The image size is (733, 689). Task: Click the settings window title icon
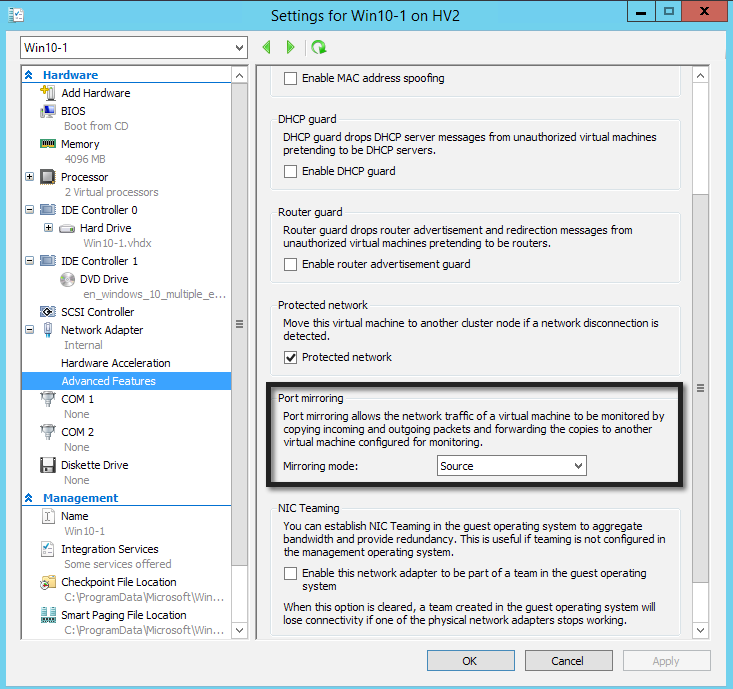coord(16,15)
